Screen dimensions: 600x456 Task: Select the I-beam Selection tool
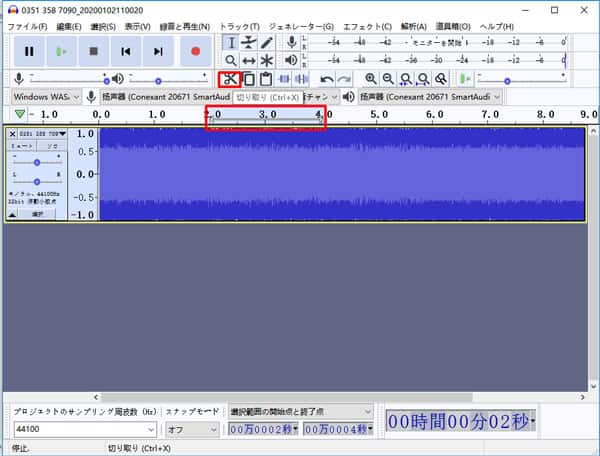(231, 42)
